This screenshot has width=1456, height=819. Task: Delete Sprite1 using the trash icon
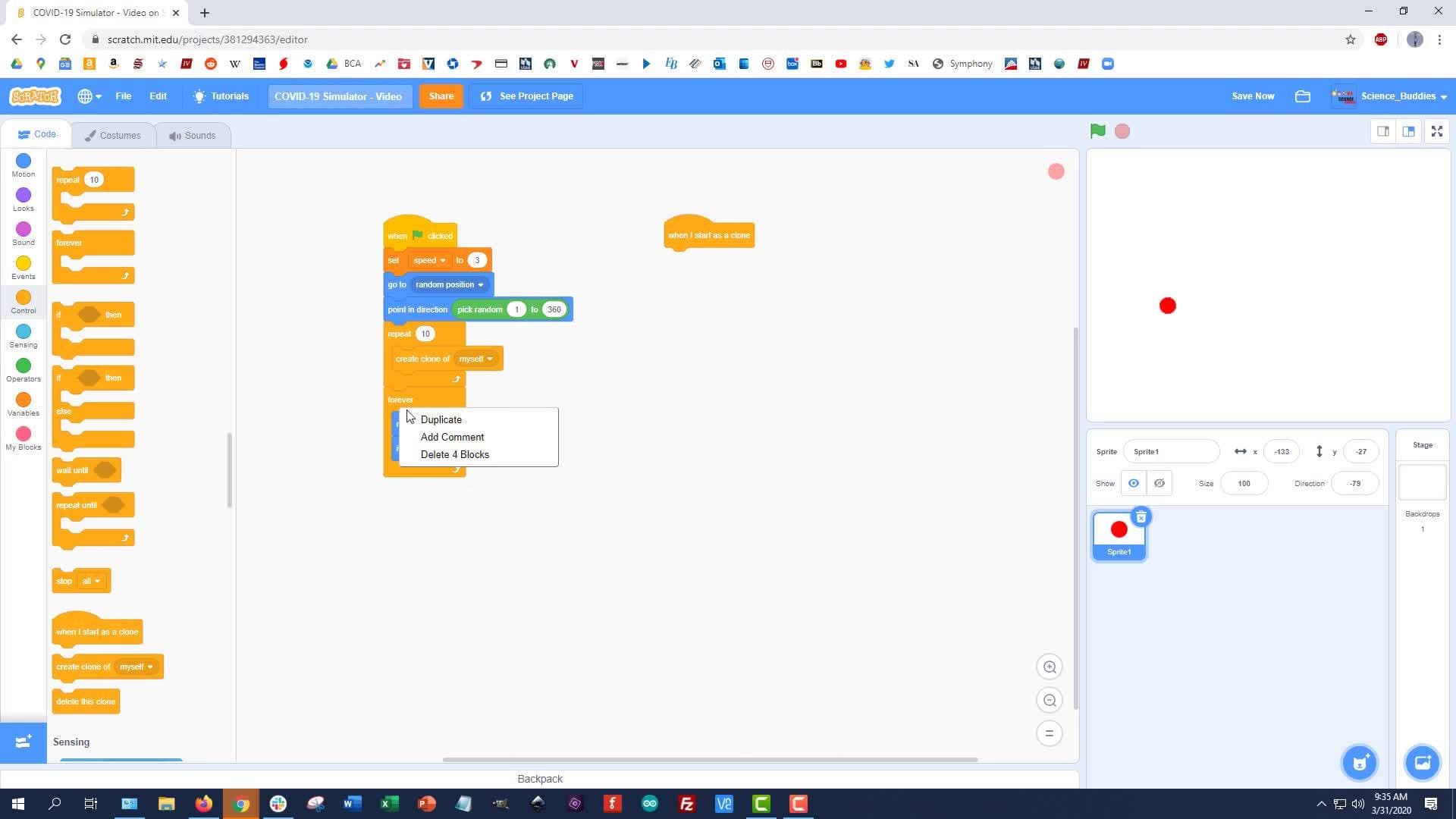coord(1141,516)
